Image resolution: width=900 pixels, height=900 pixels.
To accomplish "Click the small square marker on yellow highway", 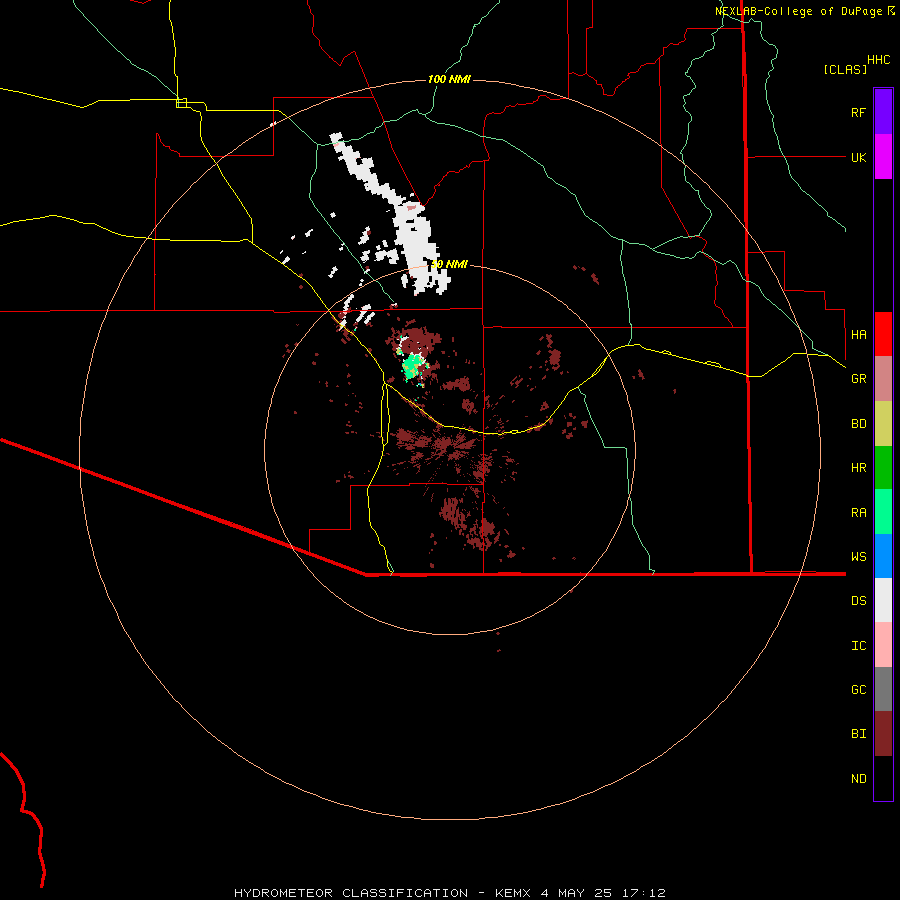I will pos(181,103).
